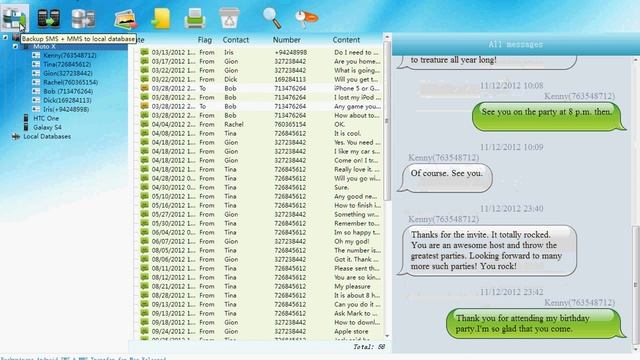The width and height of the screenshot is (640, 360).
Task: Select the 'Apple store' message row
Action: click(260, 331)
